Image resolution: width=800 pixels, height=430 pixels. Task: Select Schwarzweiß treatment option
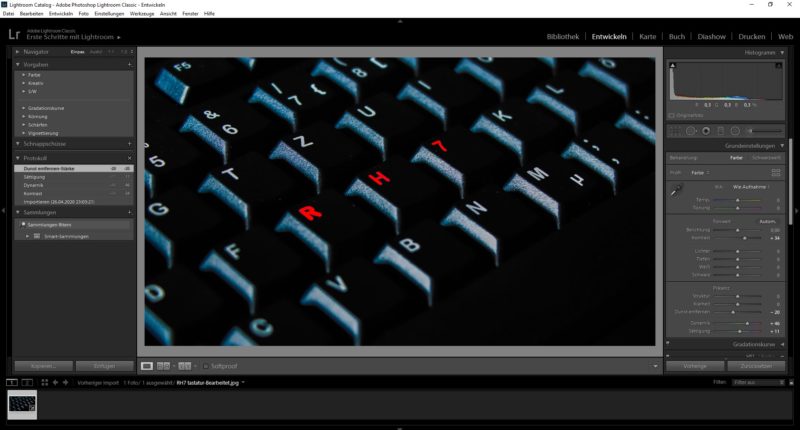[x=764, y=157]
